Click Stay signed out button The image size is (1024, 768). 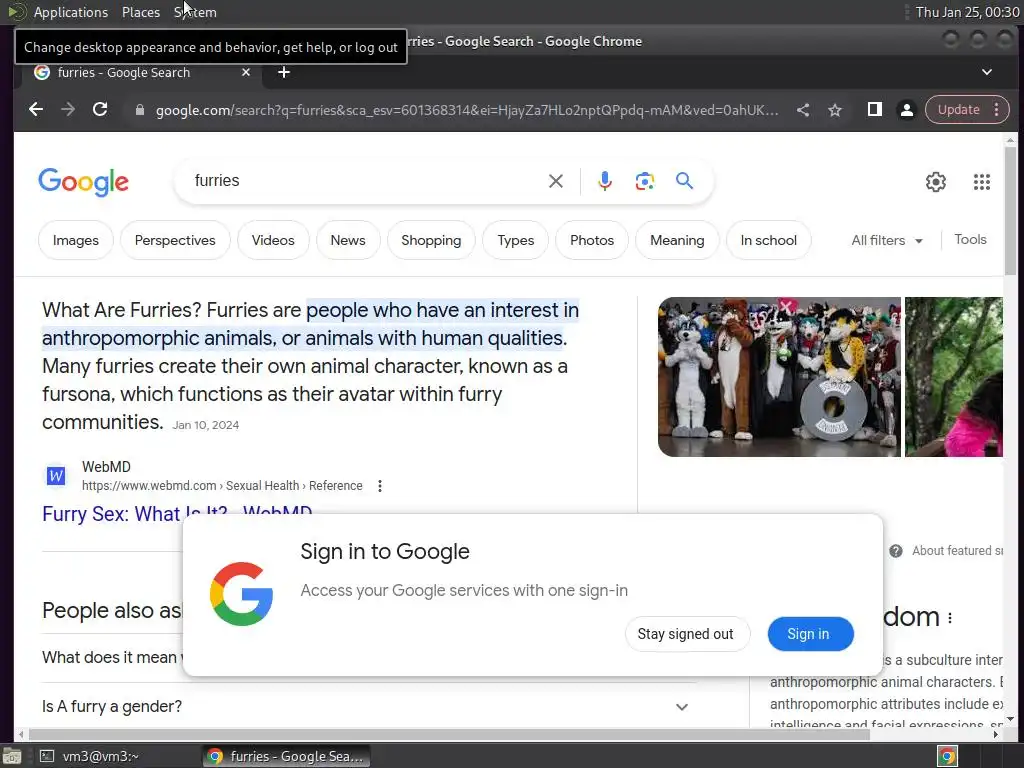click(x=688, y=634)
